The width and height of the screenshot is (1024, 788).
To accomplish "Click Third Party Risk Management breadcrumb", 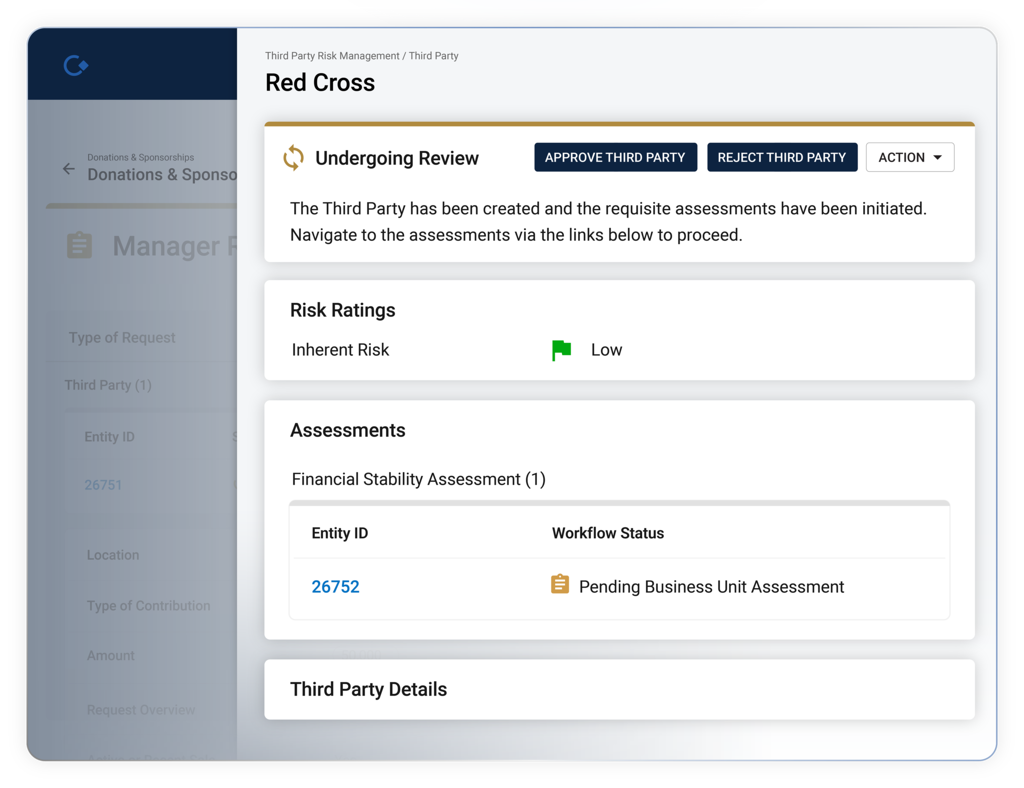I will 332,56.
